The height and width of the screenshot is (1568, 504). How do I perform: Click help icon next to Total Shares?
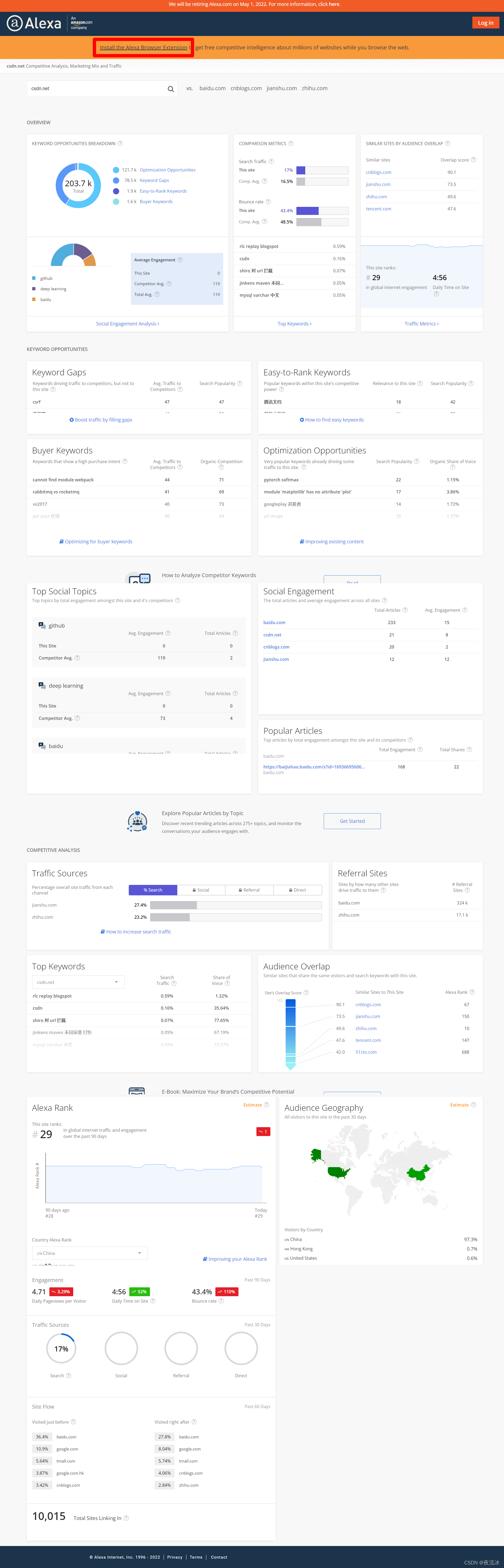coord(469,749)
